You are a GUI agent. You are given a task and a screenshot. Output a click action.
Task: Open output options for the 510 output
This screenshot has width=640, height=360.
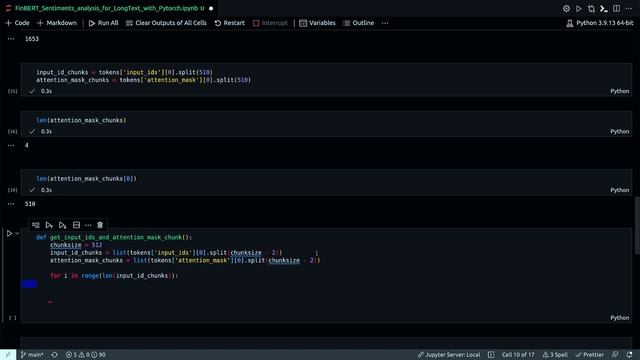(x=11, y=204)
